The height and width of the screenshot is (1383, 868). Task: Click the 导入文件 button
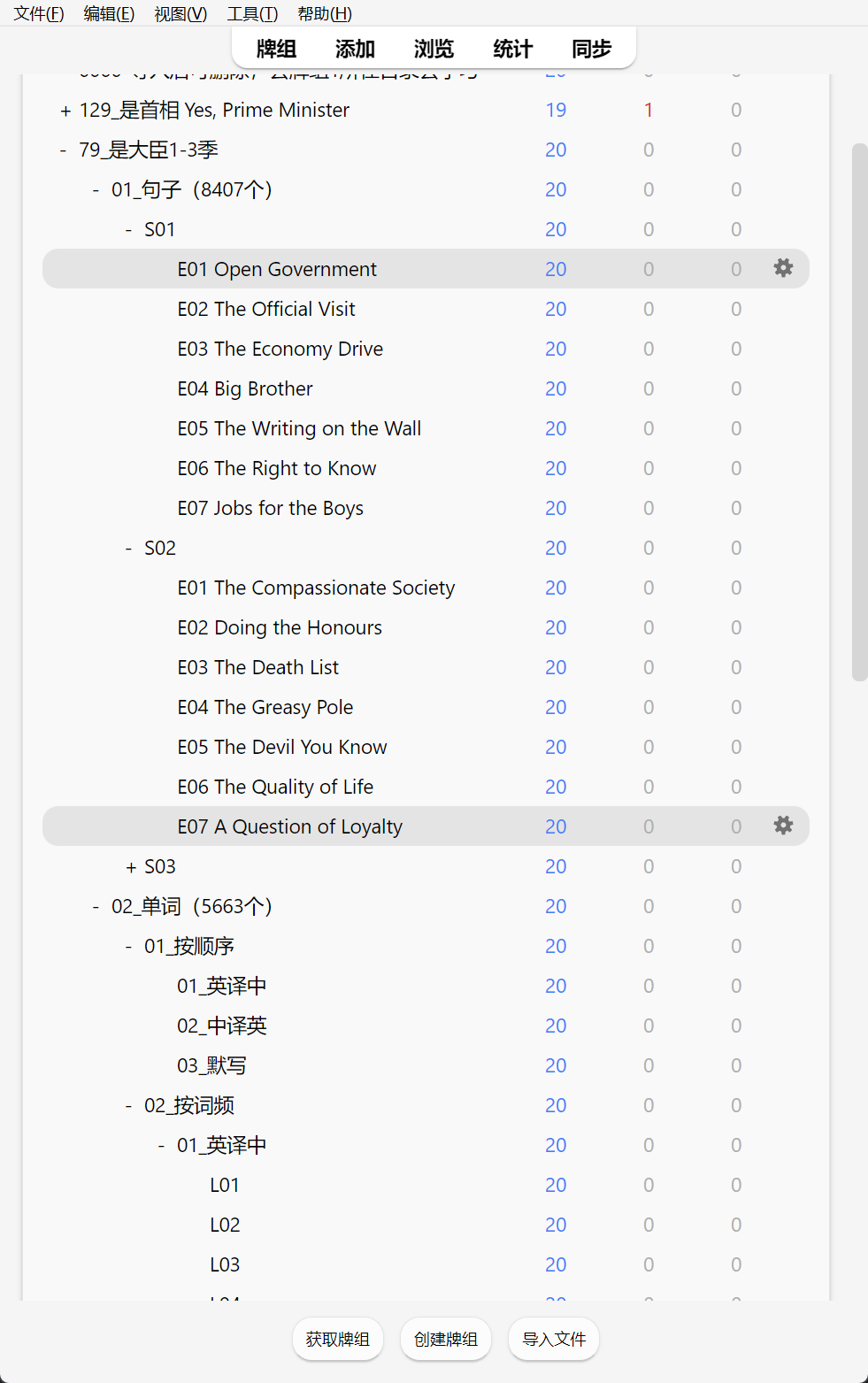(554, 1339)
